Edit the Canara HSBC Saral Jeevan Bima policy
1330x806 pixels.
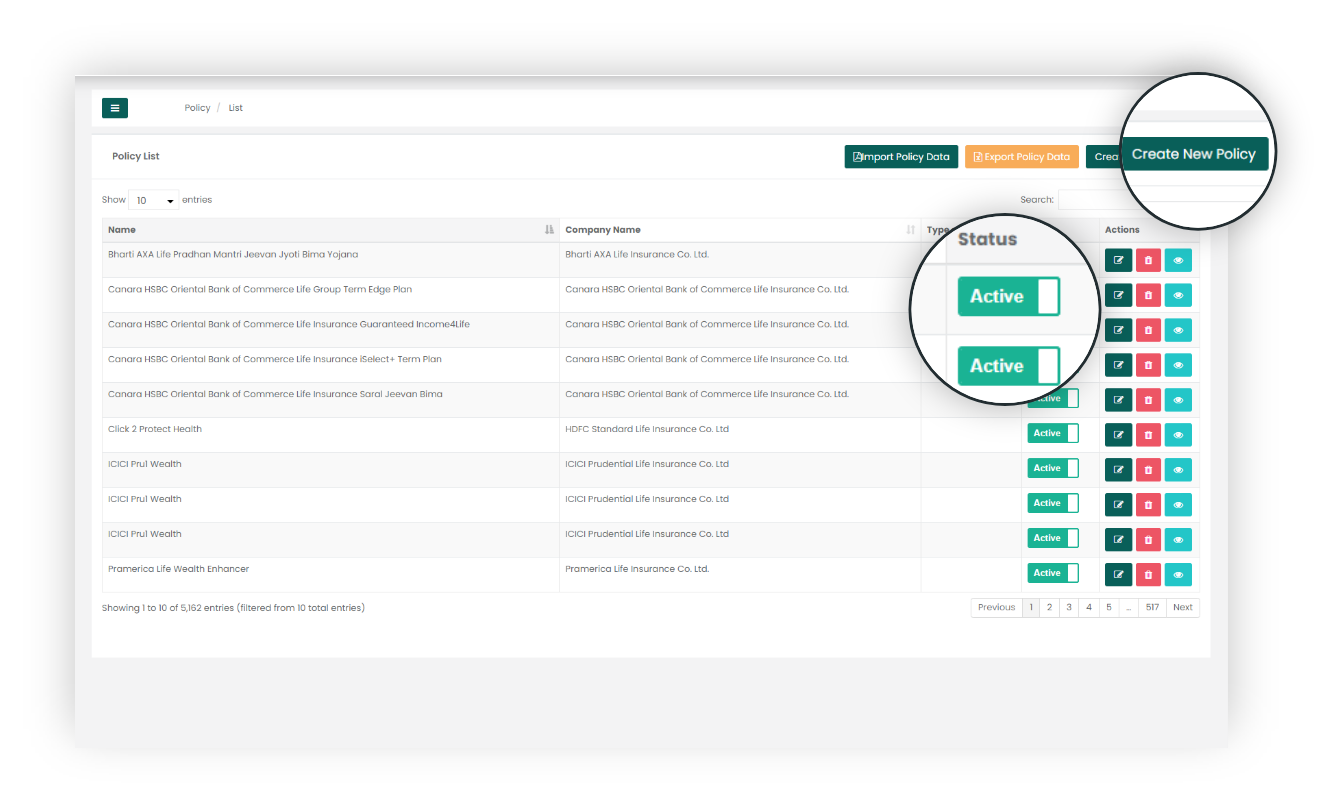(x=1118, y=400)
